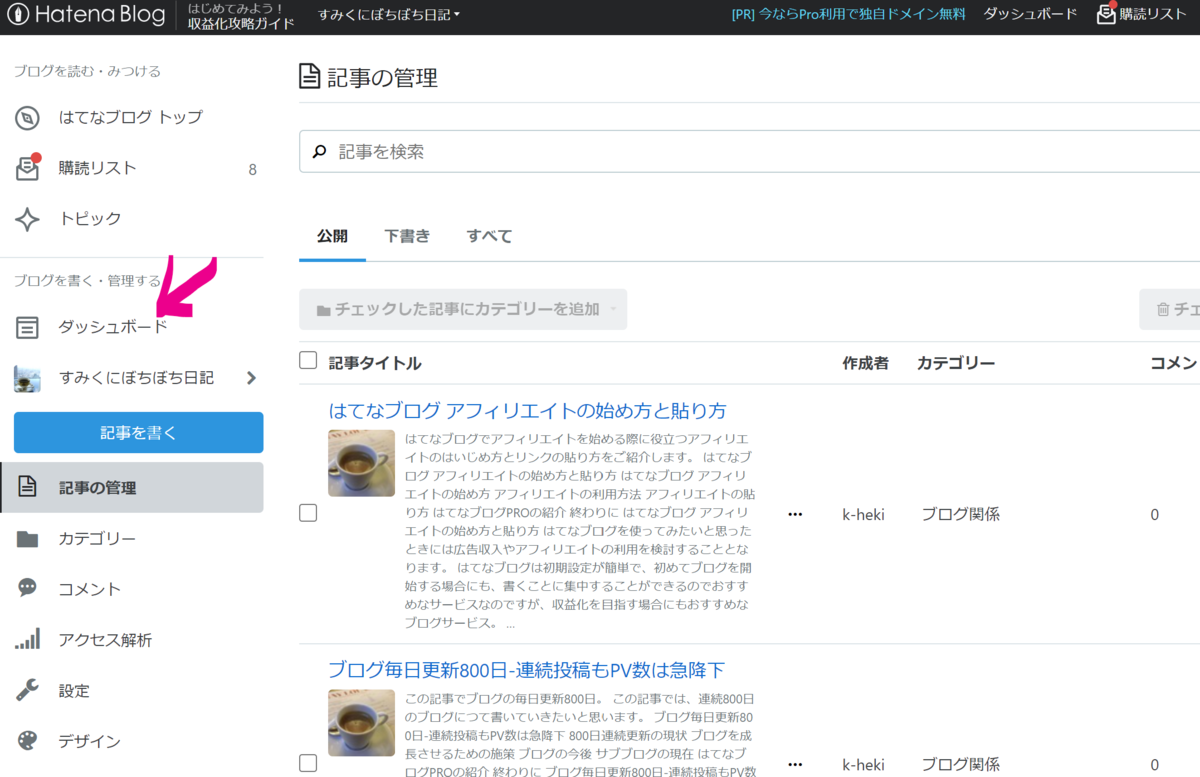Screen dimensions: 1200x777
Task: Click ブログ関係 category in 毎日更新800日 row
Action: [960, 765]
